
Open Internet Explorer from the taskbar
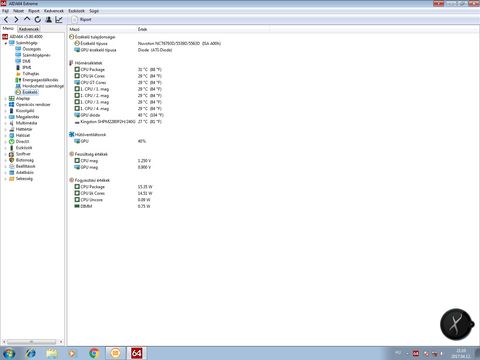point(31,353)
